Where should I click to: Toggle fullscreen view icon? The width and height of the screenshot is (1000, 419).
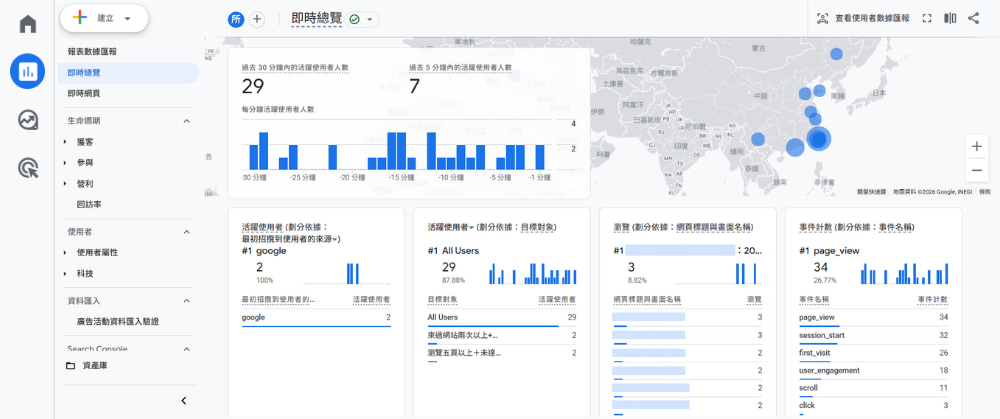[927, 18]
